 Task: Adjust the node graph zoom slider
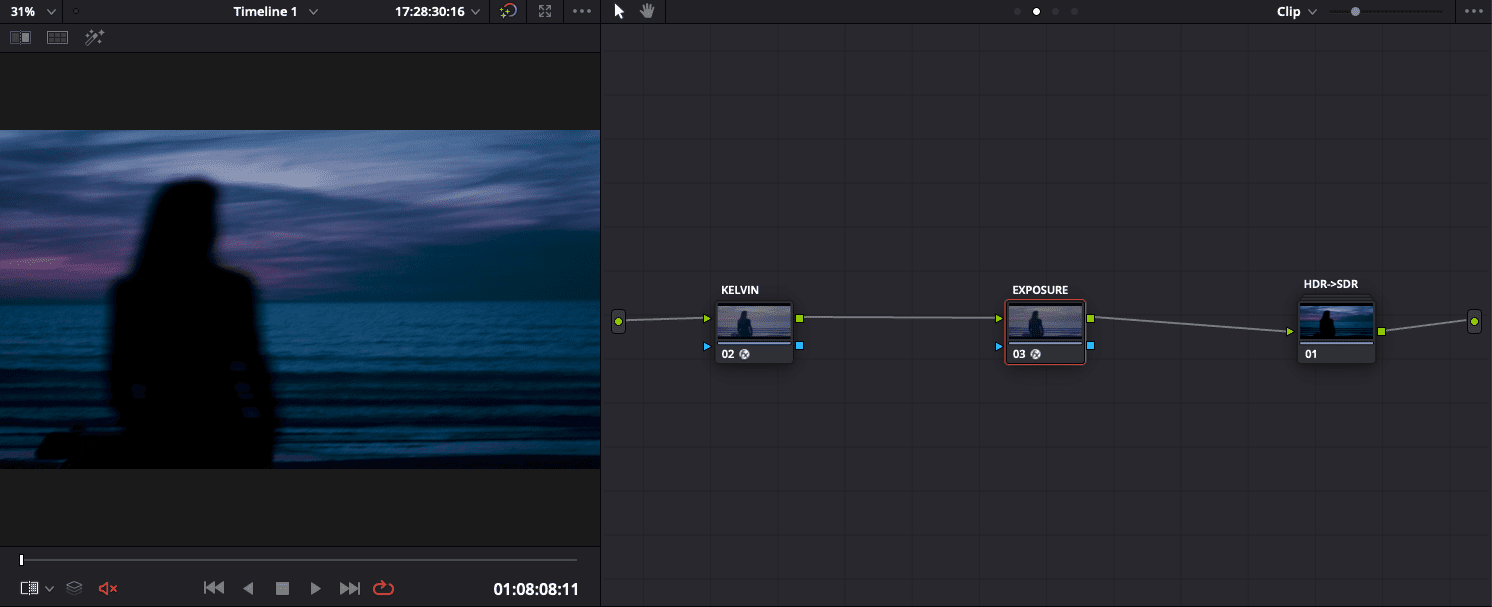(1355, 11)
